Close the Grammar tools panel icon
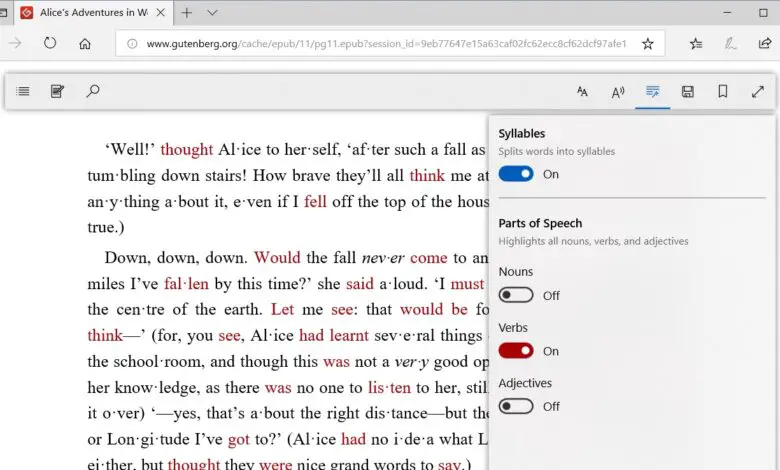Image resolution: width=780 pixels, height=470 pixels. 653,92
